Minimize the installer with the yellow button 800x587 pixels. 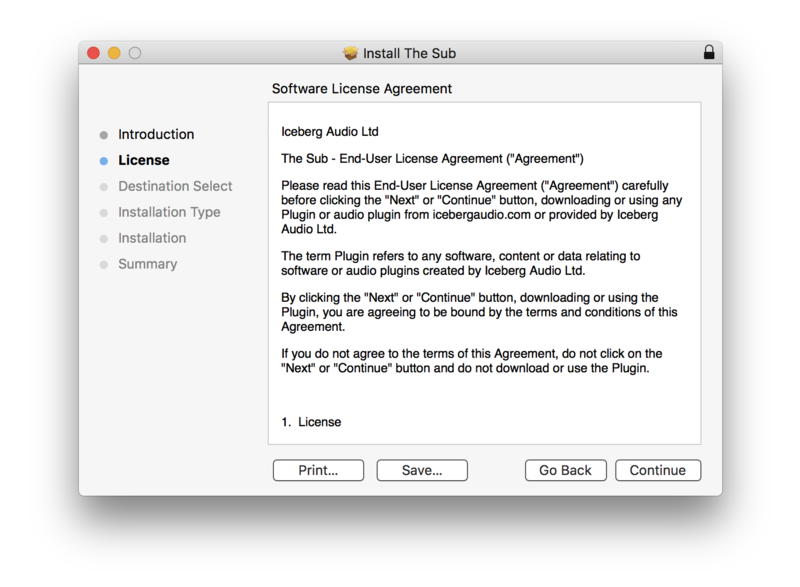point(114,53)
